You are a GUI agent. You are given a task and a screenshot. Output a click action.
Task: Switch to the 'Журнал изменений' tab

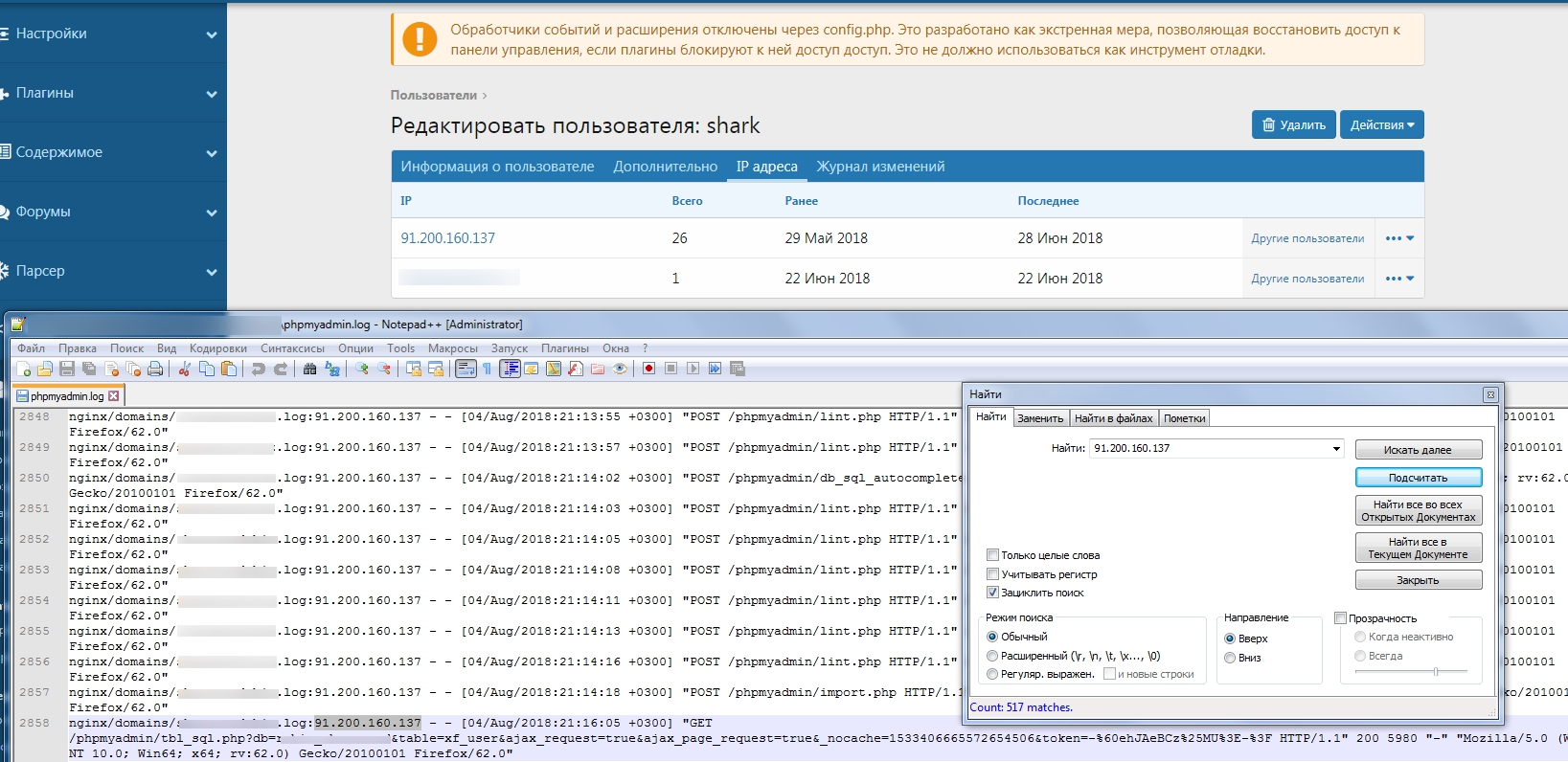point(879,167)
